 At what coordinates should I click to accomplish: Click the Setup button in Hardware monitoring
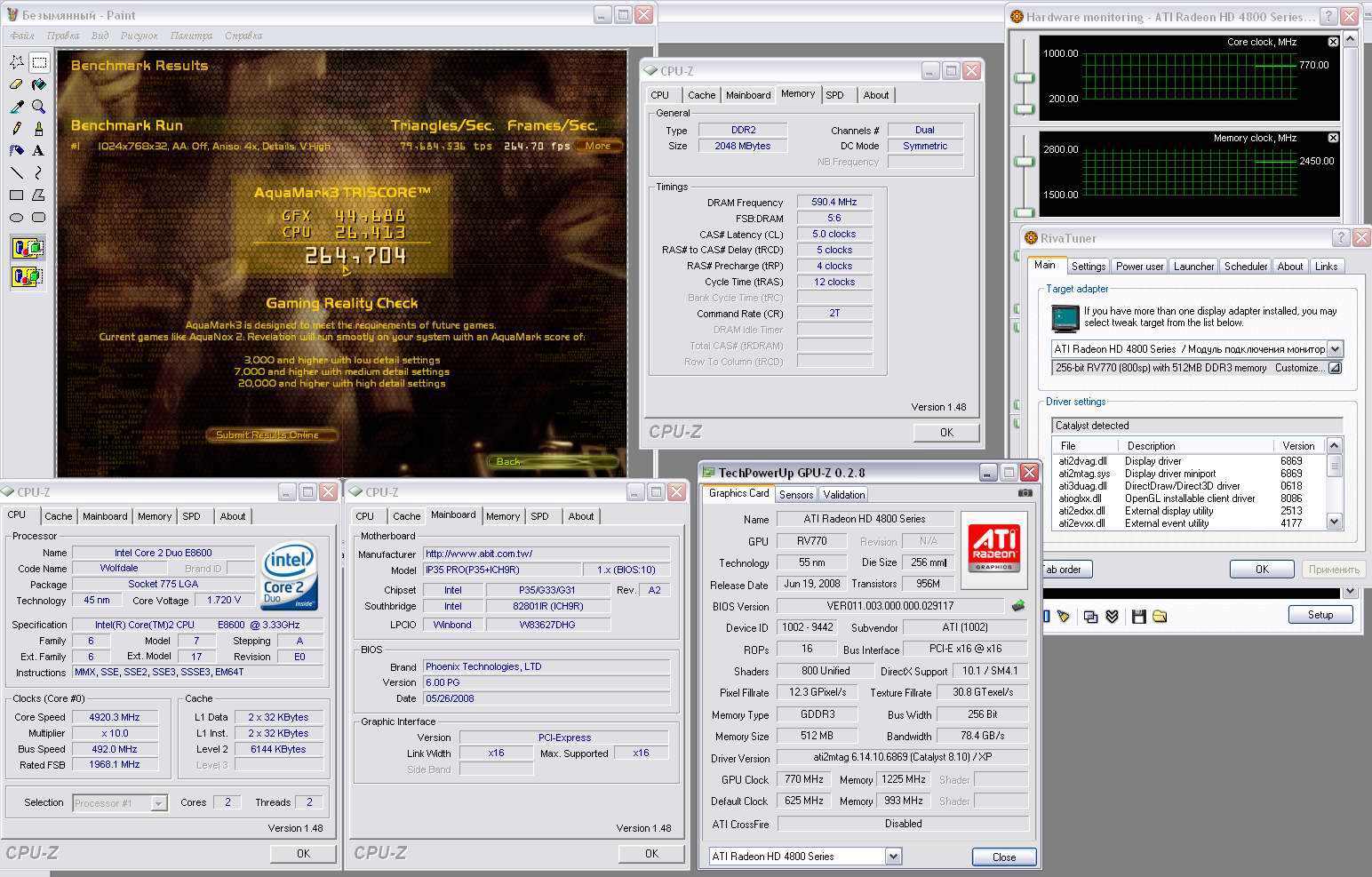tap(1320, 615)
